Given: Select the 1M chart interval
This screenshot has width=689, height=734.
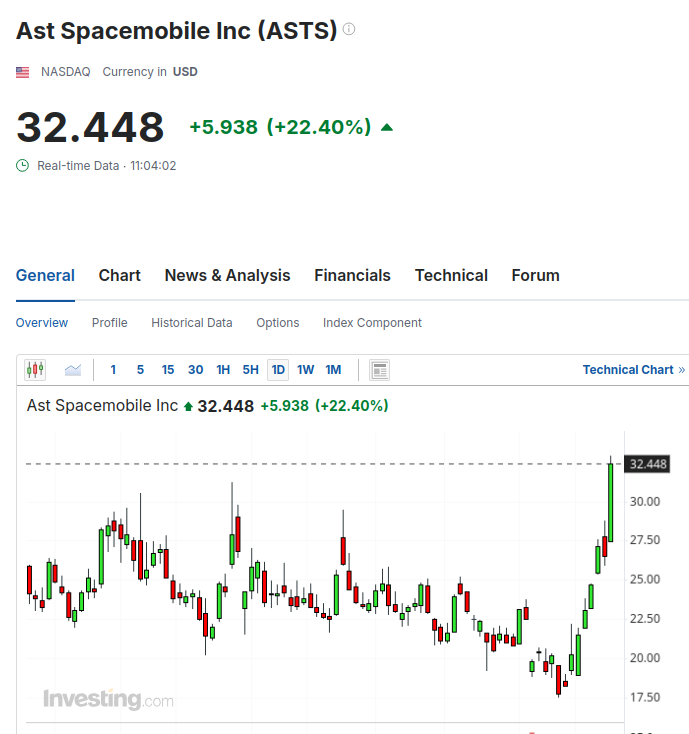Looking at the screenshot, I should (333, 370).
